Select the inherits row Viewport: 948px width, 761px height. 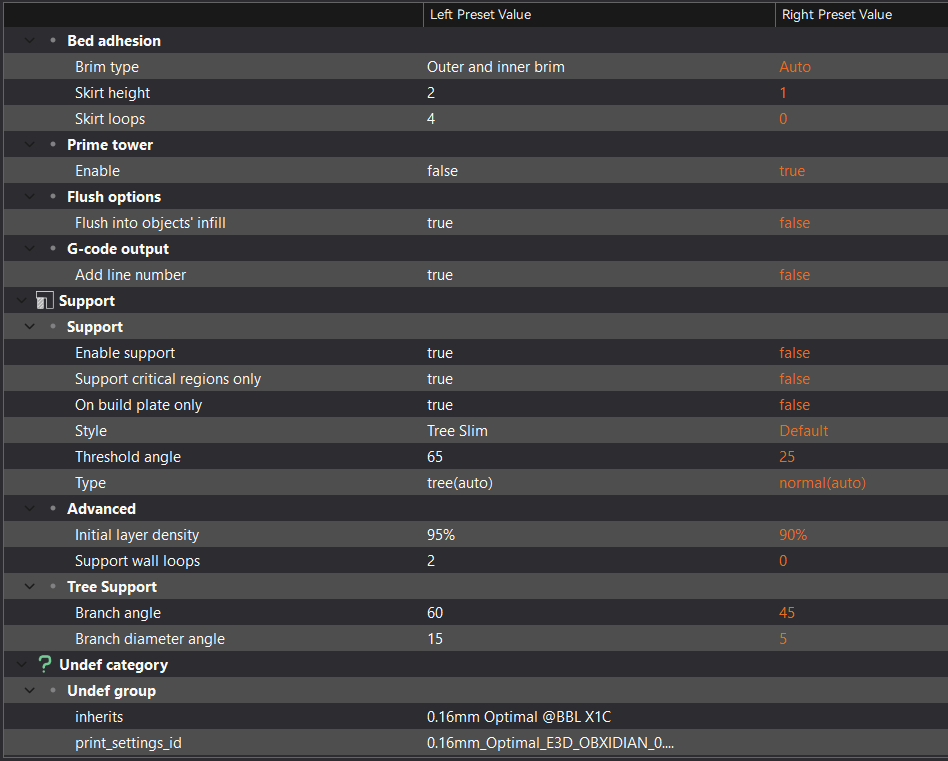click(476, 716)
